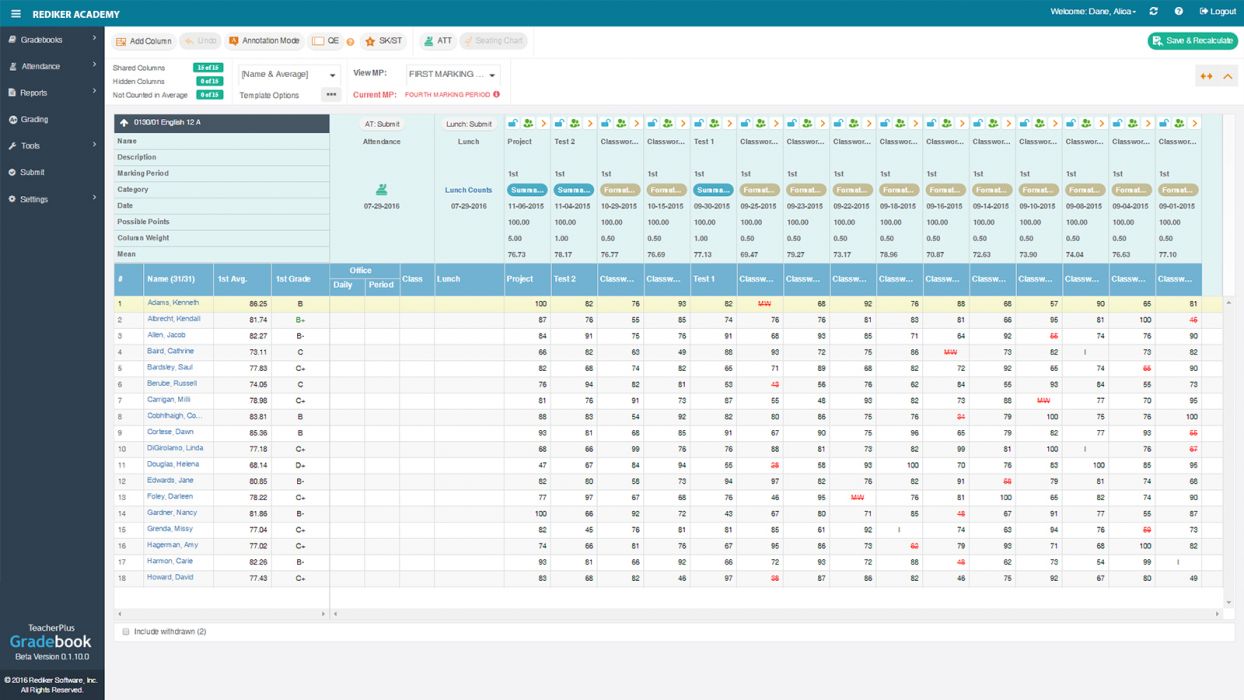1244x700 pixels.
Task: Click the orange help icon next to QE
Action: pyautogui.click(x=350, y=42)
